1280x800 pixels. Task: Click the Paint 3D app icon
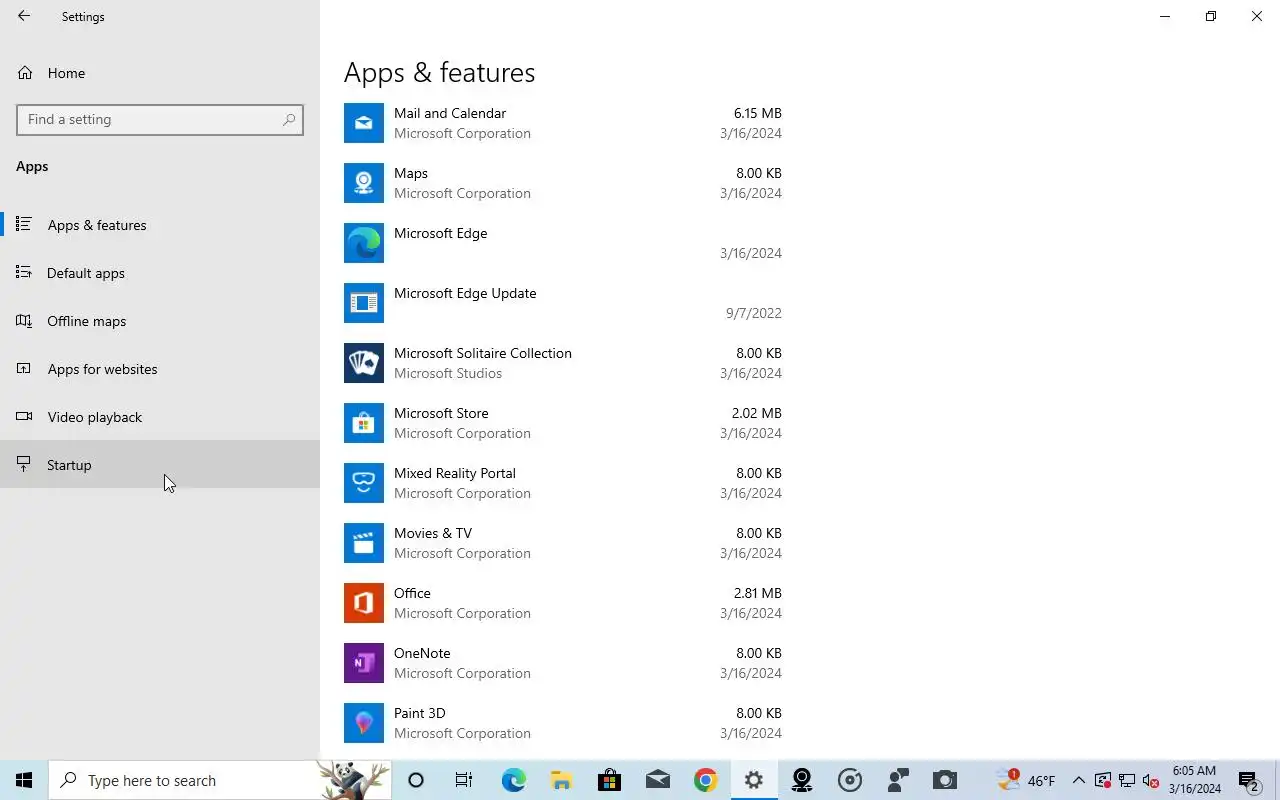(x=364, y=723)
